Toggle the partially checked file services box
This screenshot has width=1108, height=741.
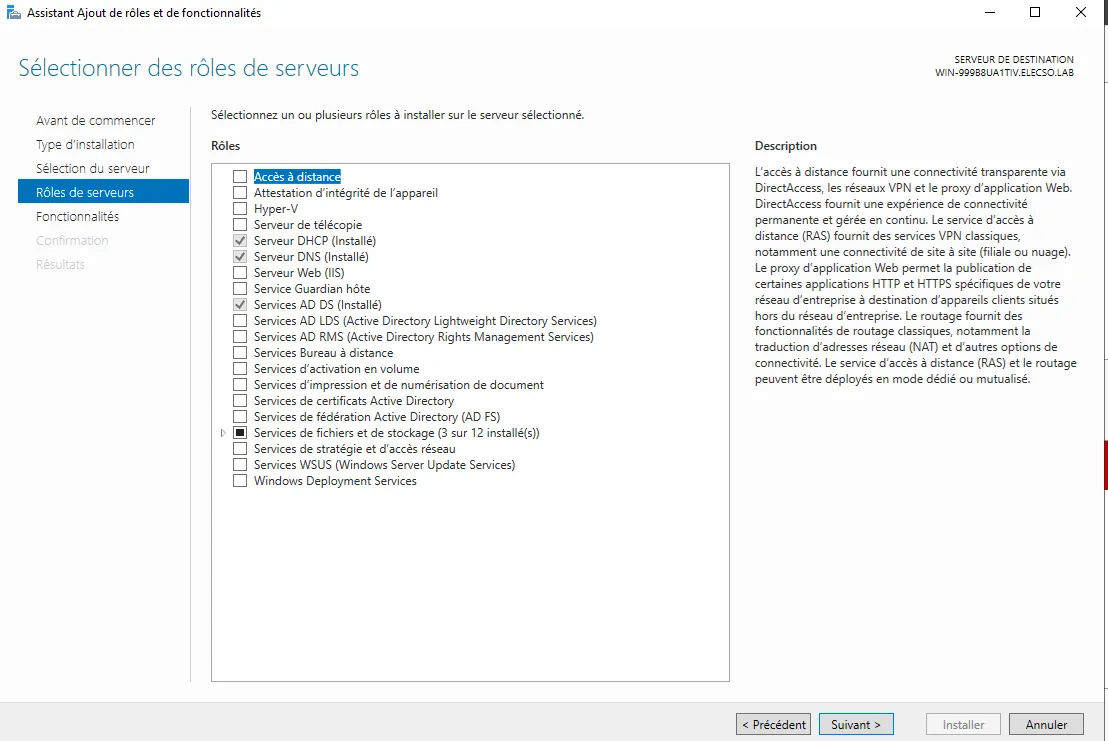[240, 433]
